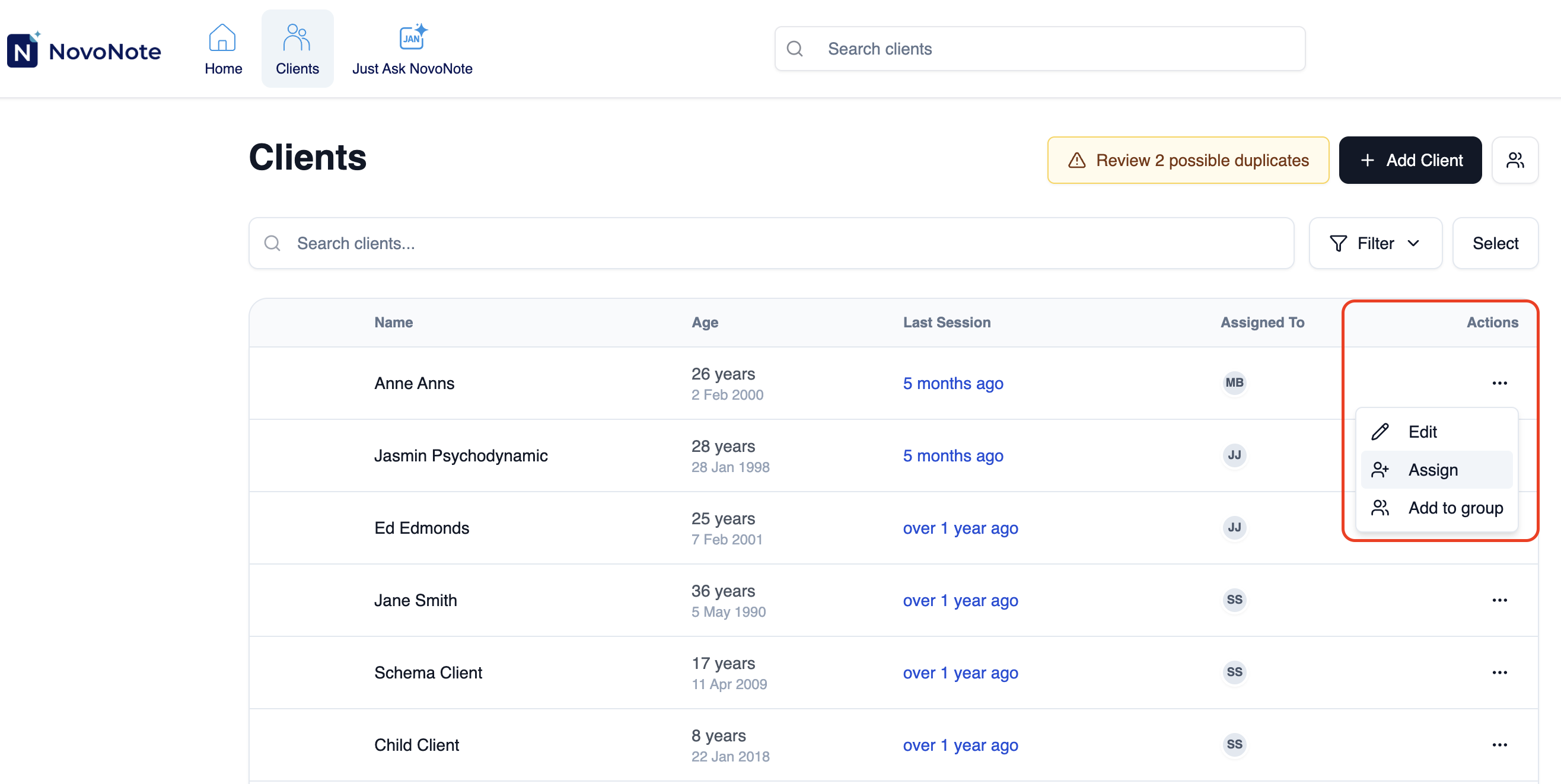Image resolution: width=1561 pixels, height=784 pixels.
Task: Click the Select button
Action: point(1495,243)
